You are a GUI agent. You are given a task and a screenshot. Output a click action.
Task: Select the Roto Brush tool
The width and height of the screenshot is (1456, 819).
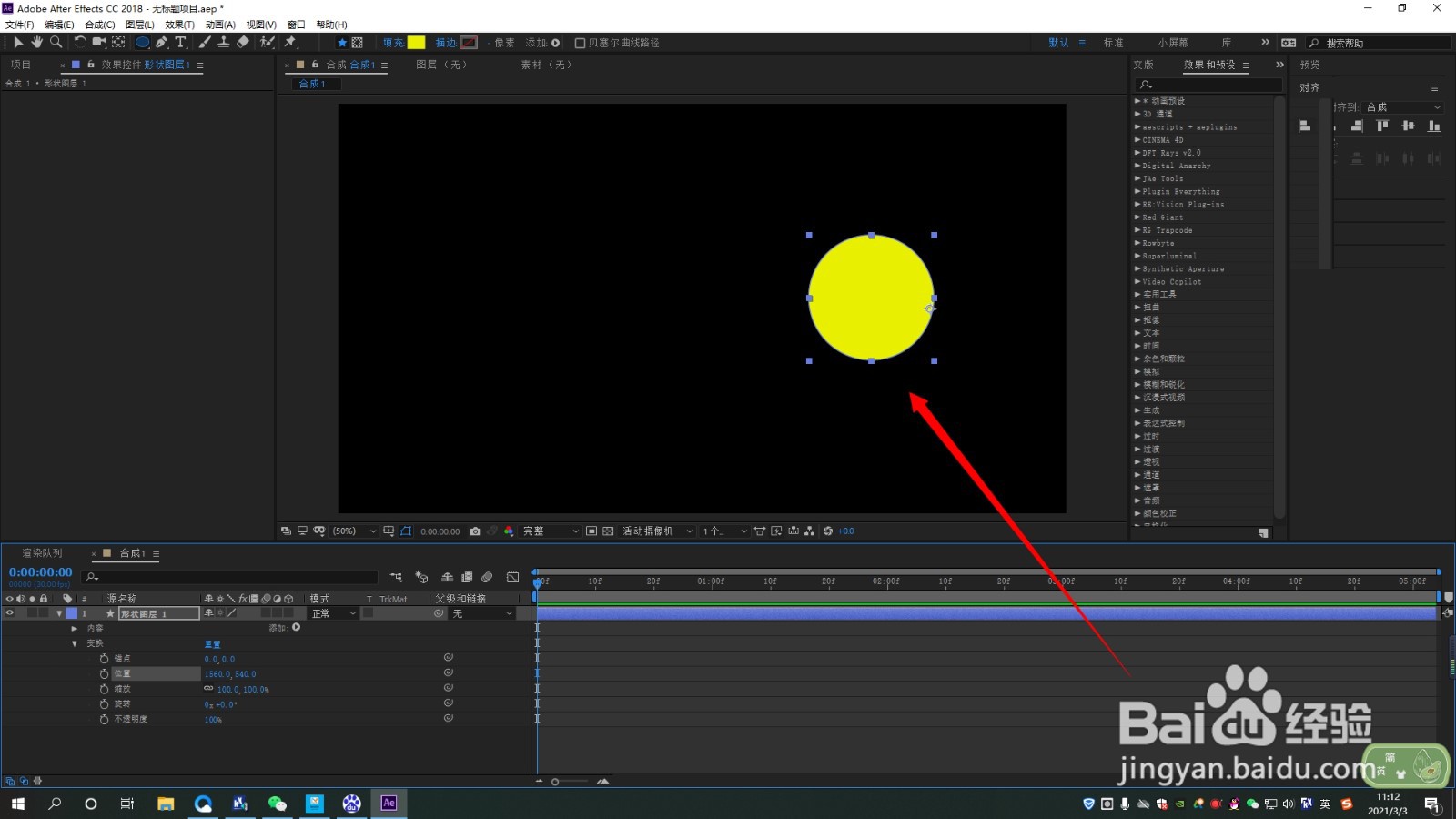(268, 42)
